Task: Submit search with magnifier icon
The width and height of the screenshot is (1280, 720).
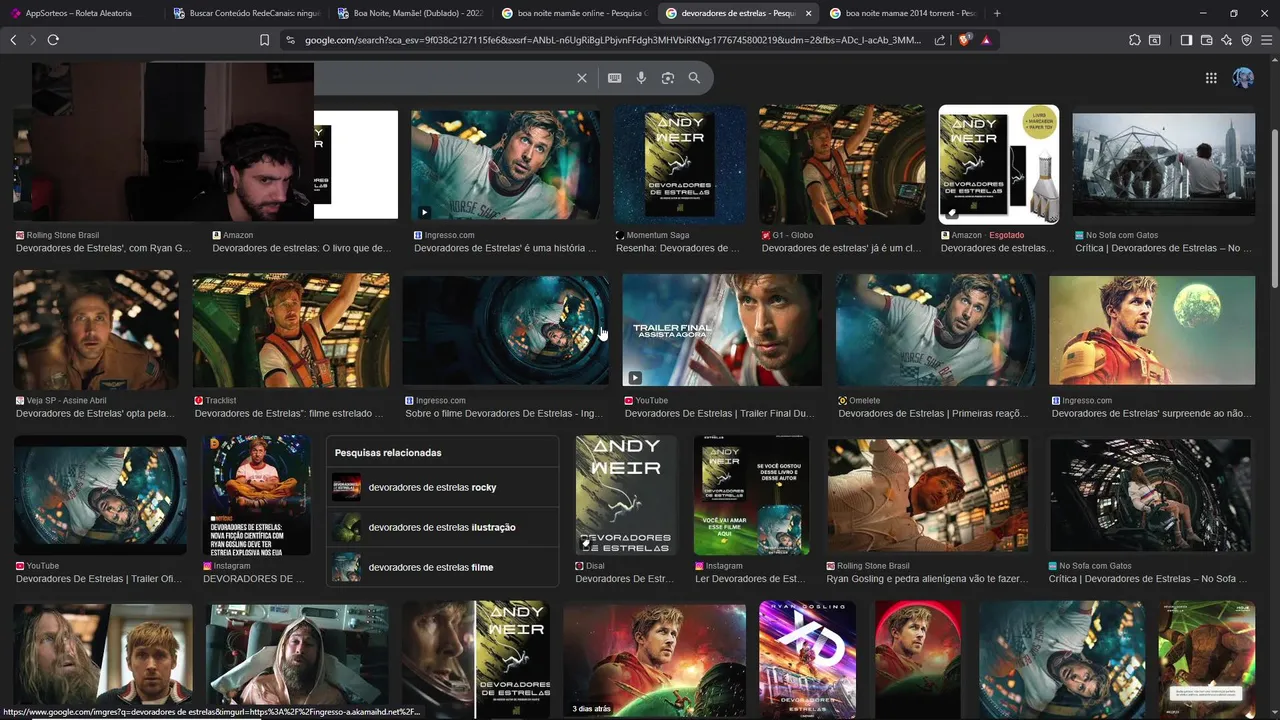Action: tap(694, 78)
